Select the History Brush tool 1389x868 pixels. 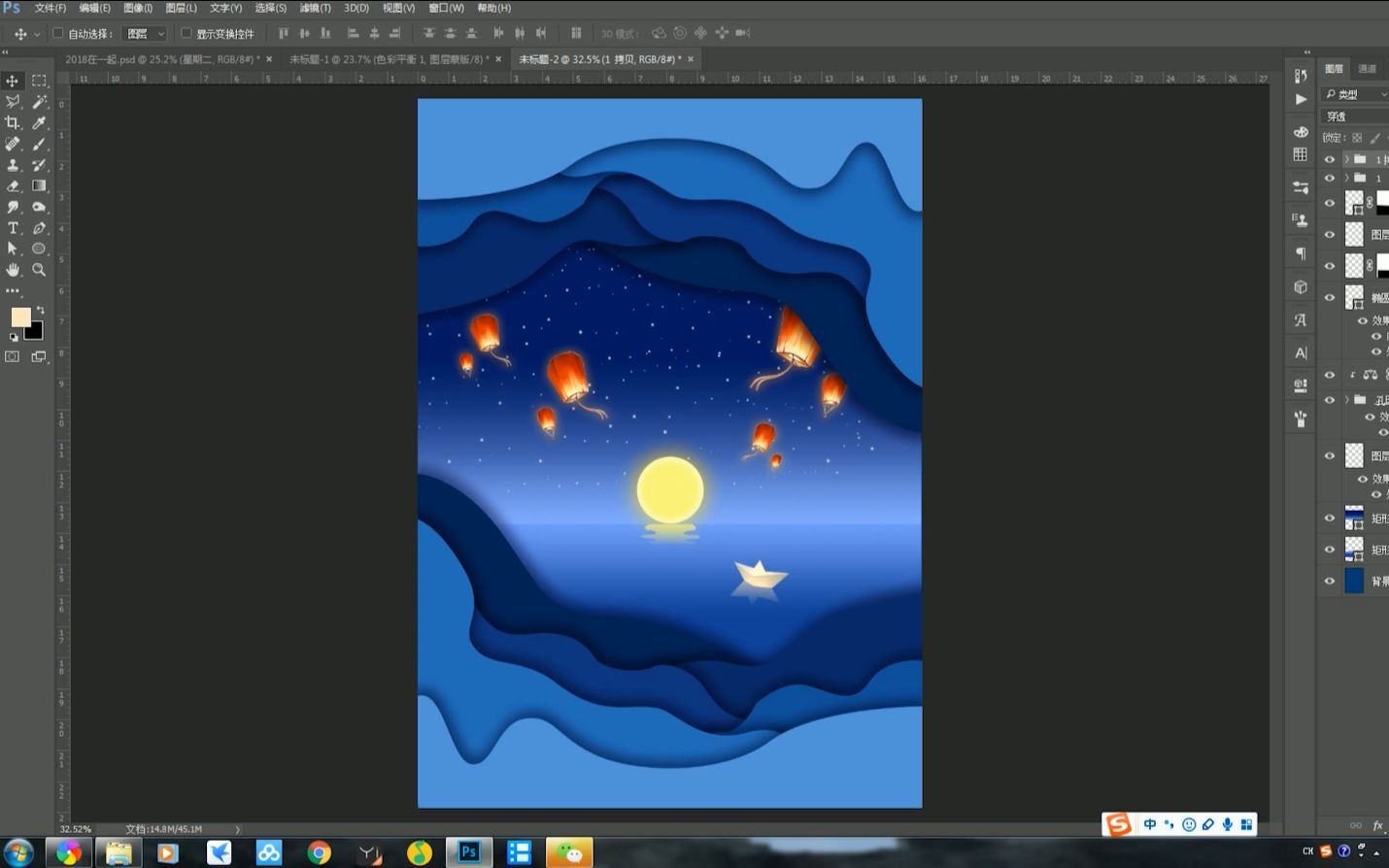coord(39,165)
